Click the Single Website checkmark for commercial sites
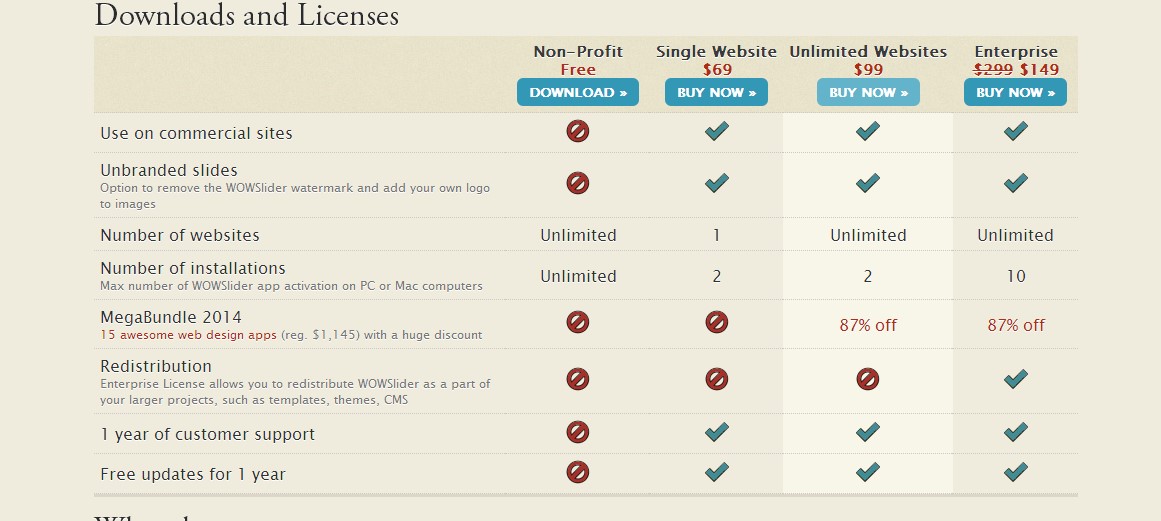1161x521 pixels. (717, 131)
